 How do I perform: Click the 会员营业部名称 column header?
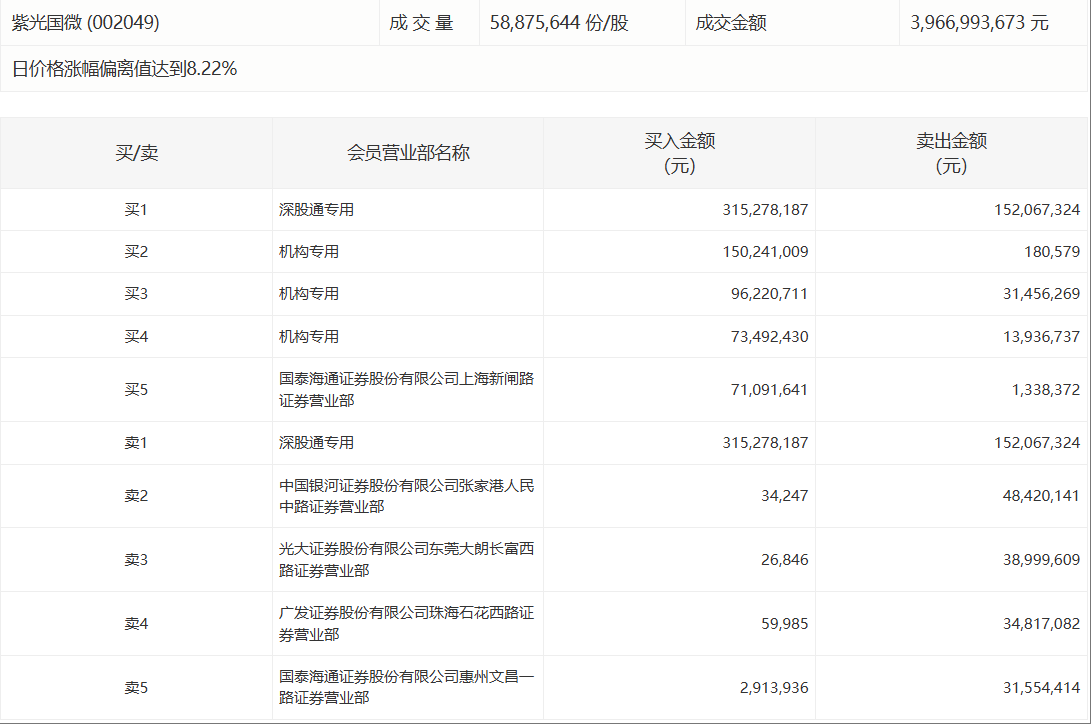coord(408,153)
